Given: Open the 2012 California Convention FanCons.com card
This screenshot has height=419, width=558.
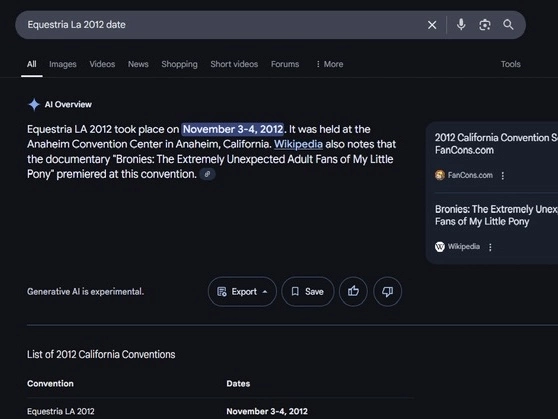Looking at the screenshot, I should (496, 144).
